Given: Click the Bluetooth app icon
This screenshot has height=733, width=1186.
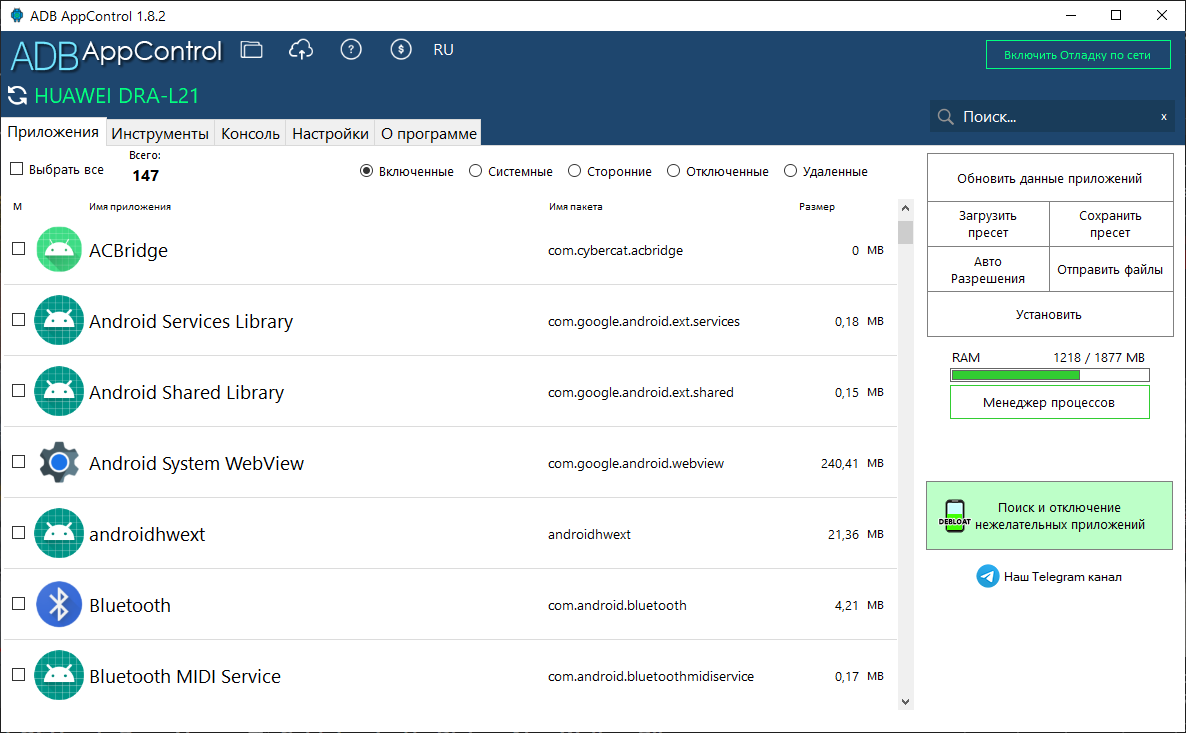Looking at the screenshot, I should point(59,604).
